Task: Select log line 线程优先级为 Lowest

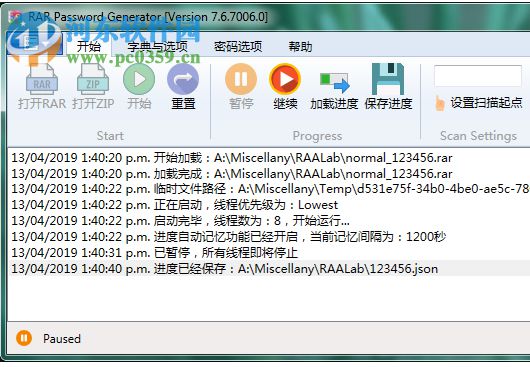Action: [269, 205]
